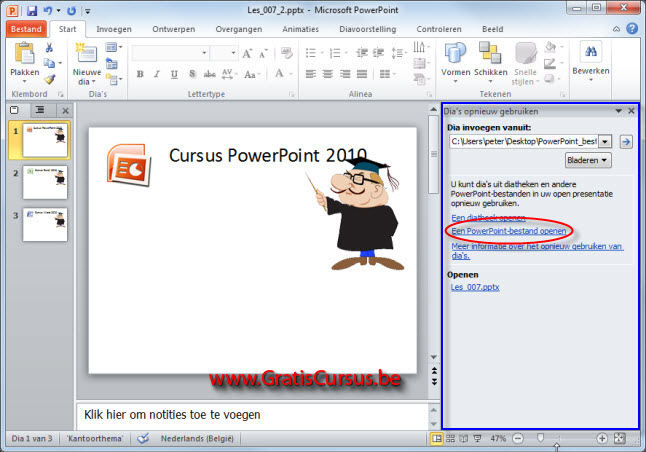
Task: Switch to Reading view
Action: pos(463,438)
